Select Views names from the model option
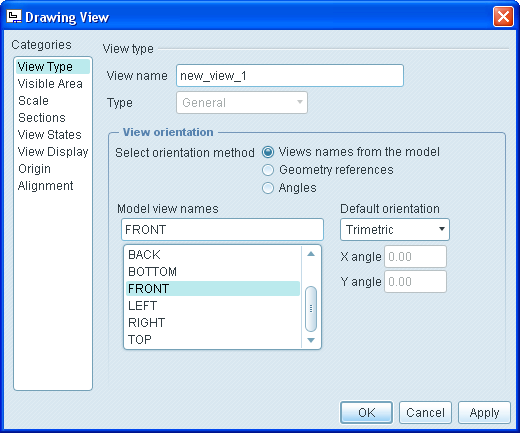The image size is (520, 433). (268, 152)
